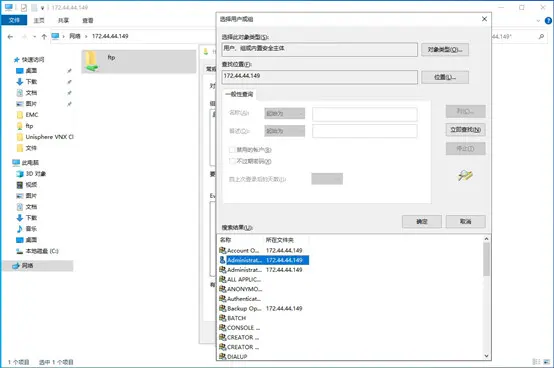Click the results scrollbar down arrow
554x368 pixels.
coord(486,356)
